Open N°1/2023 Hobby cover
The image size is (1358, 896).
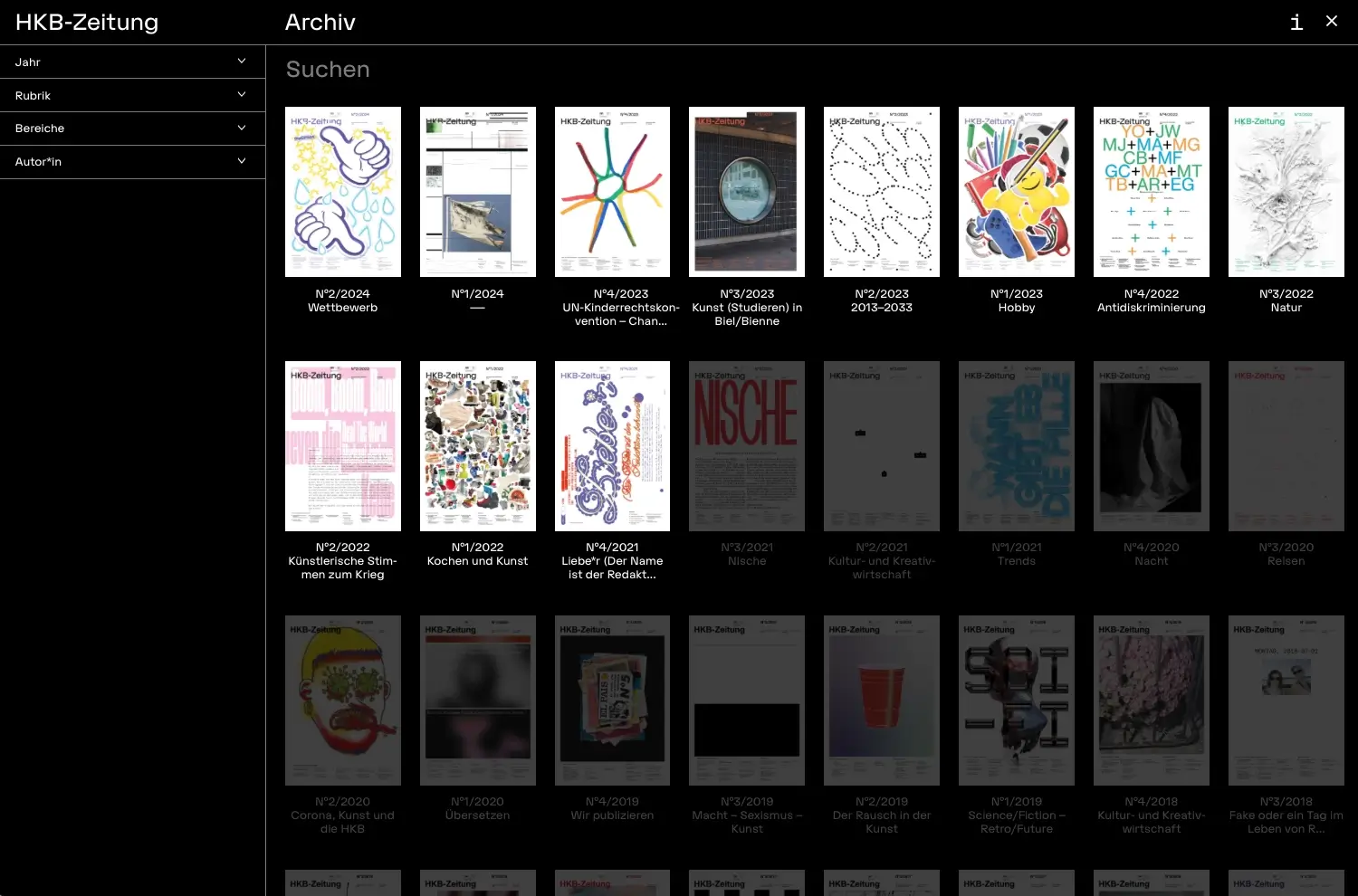pos(1017,192)
